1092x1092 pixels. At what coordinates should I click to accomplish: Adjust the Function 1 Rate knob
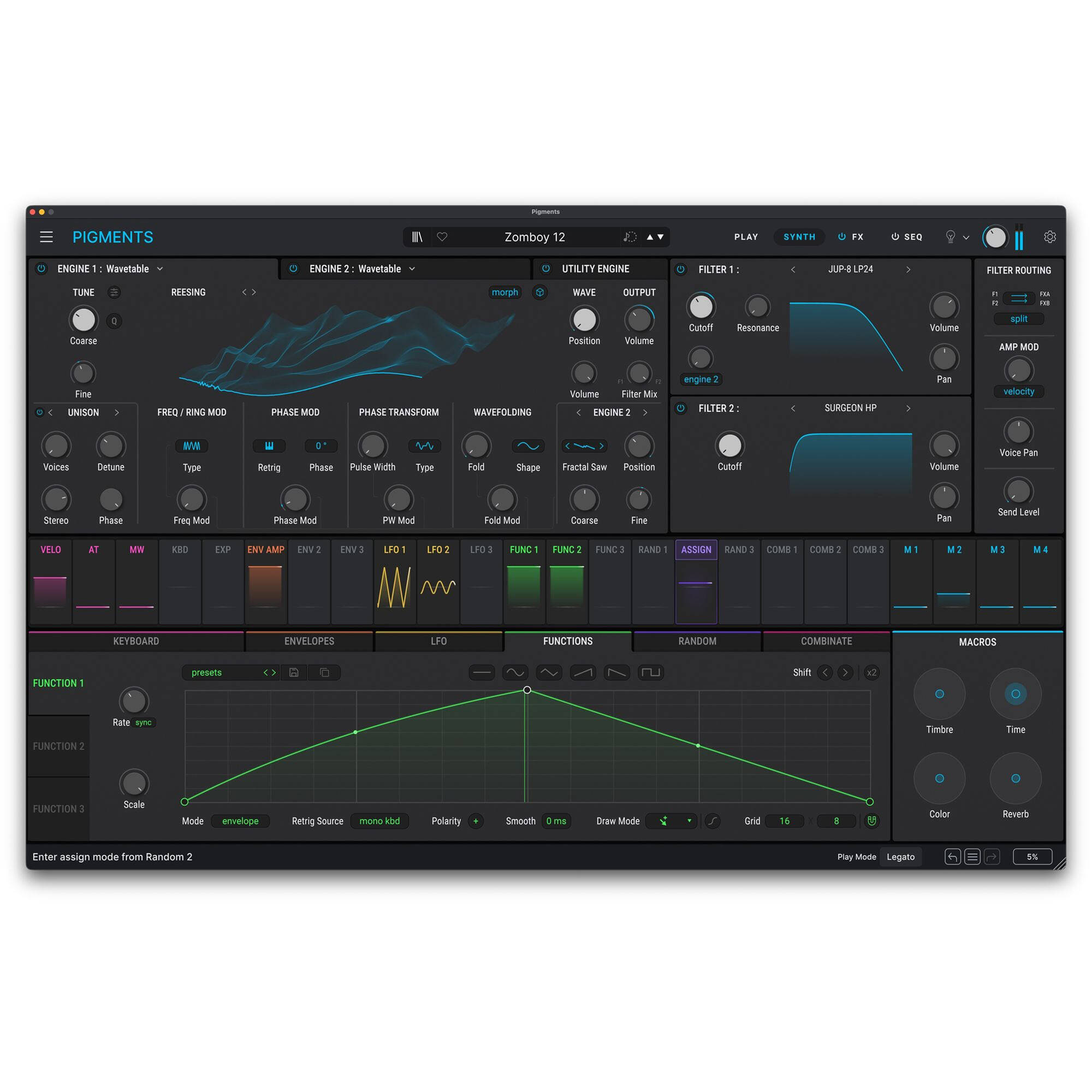(134, 701)
